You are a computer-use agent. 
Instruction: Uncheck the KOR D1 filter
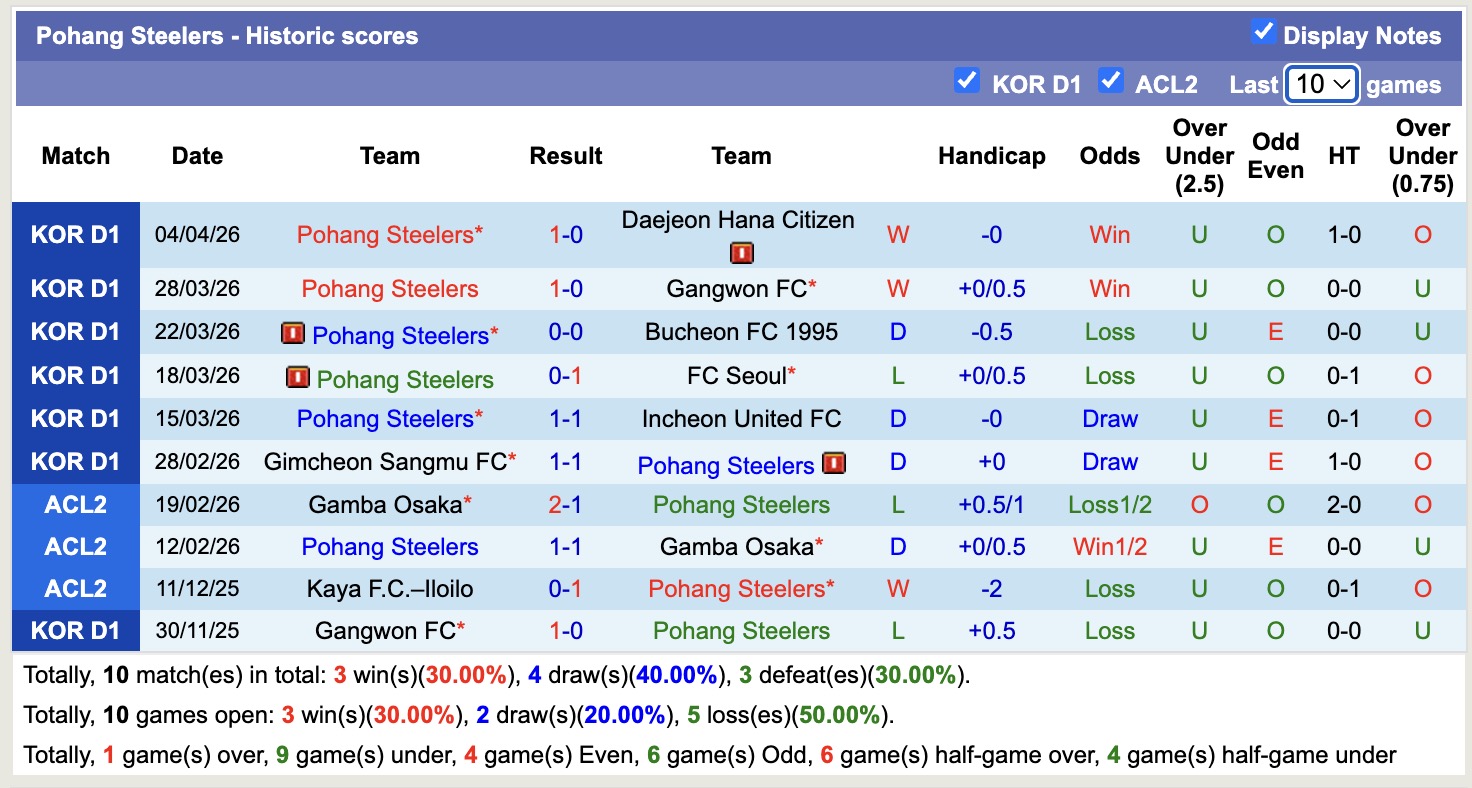[x=966, y=82]
